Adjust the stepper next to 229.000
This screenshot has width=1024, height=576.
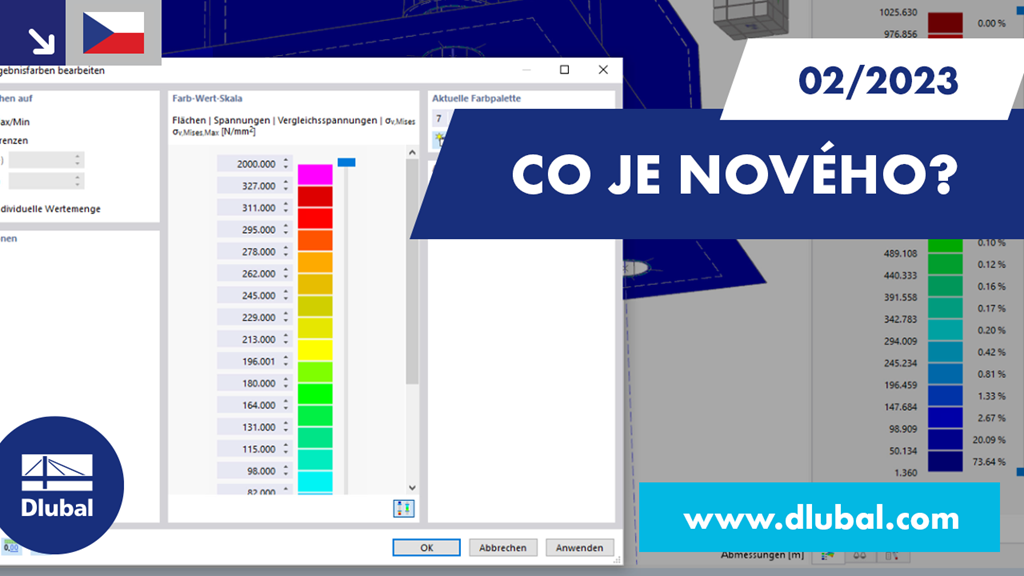click(x=286, y=317)
